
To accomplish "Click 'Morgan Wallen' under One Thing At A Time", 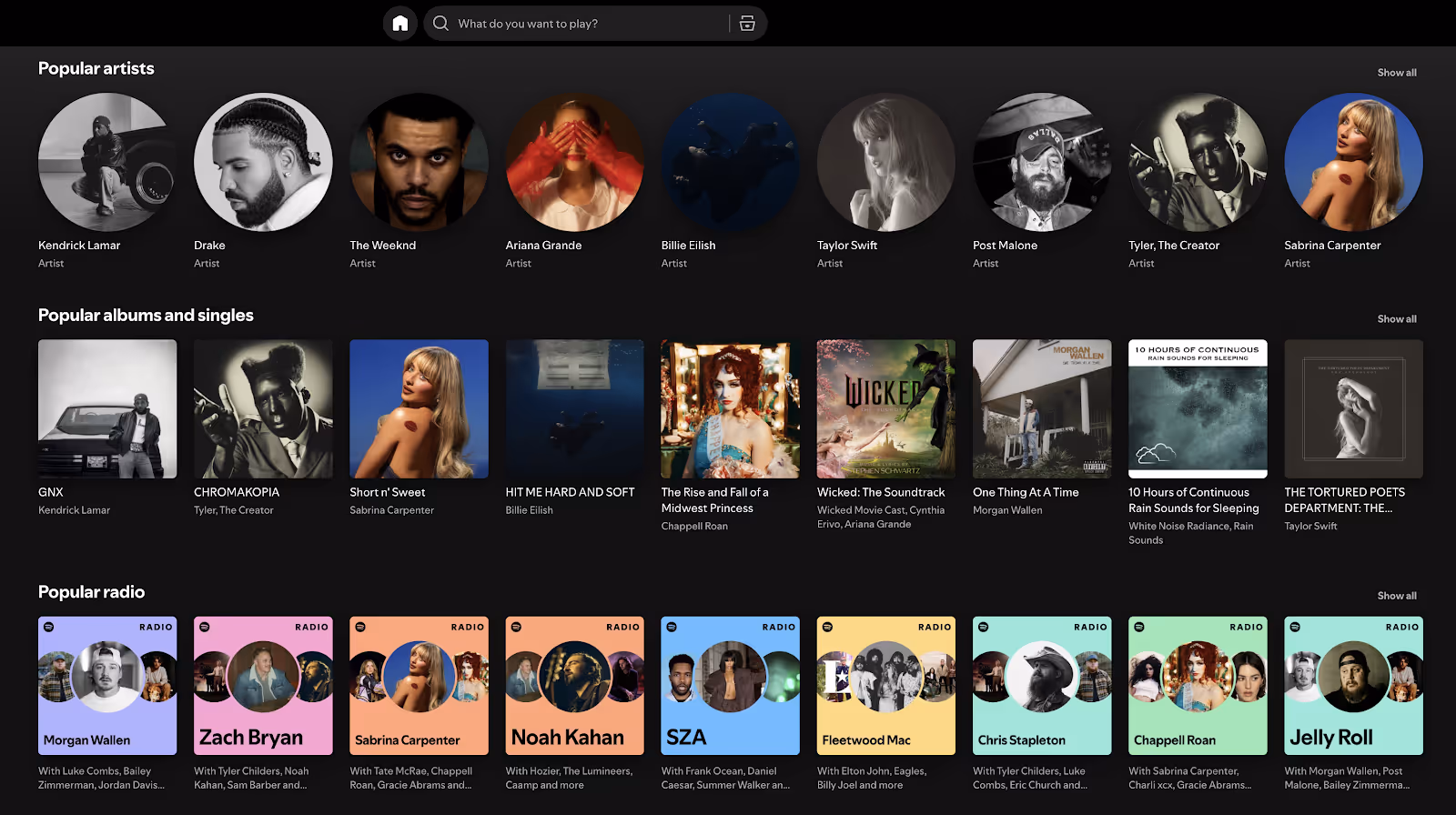I will 1007,510.
